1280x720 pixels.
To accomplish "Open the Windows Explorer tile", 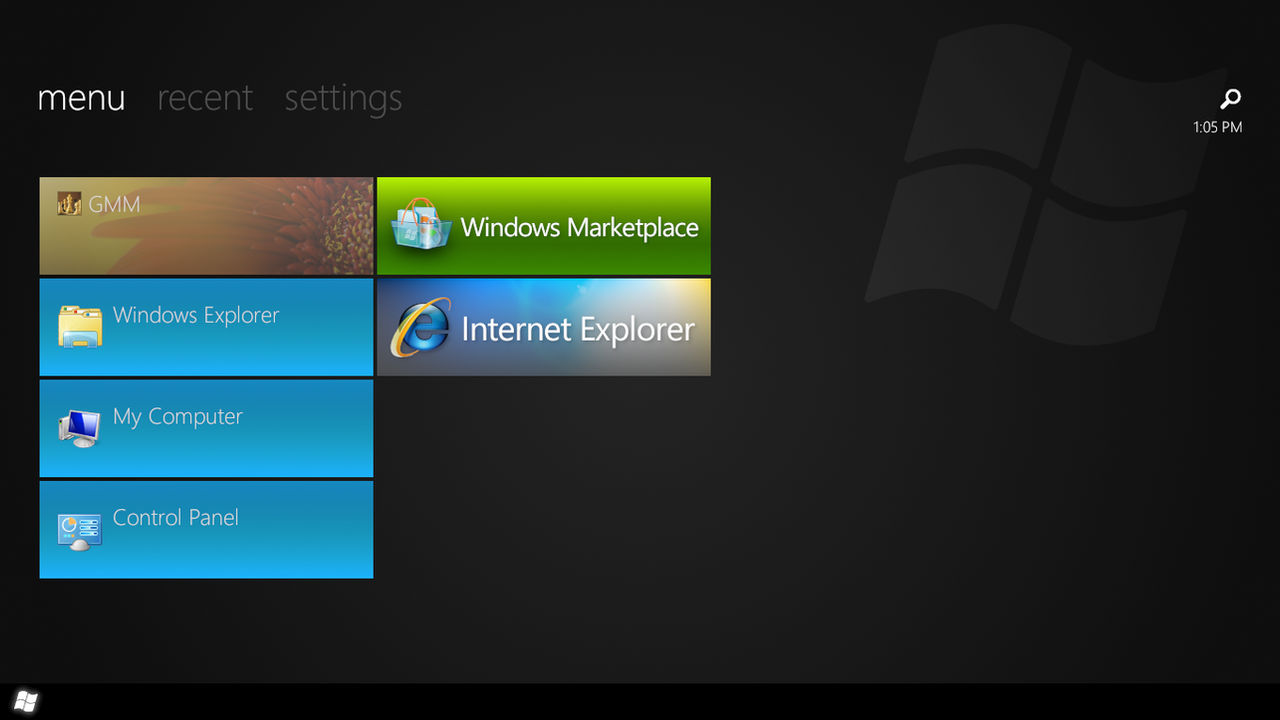I will 206,327.
